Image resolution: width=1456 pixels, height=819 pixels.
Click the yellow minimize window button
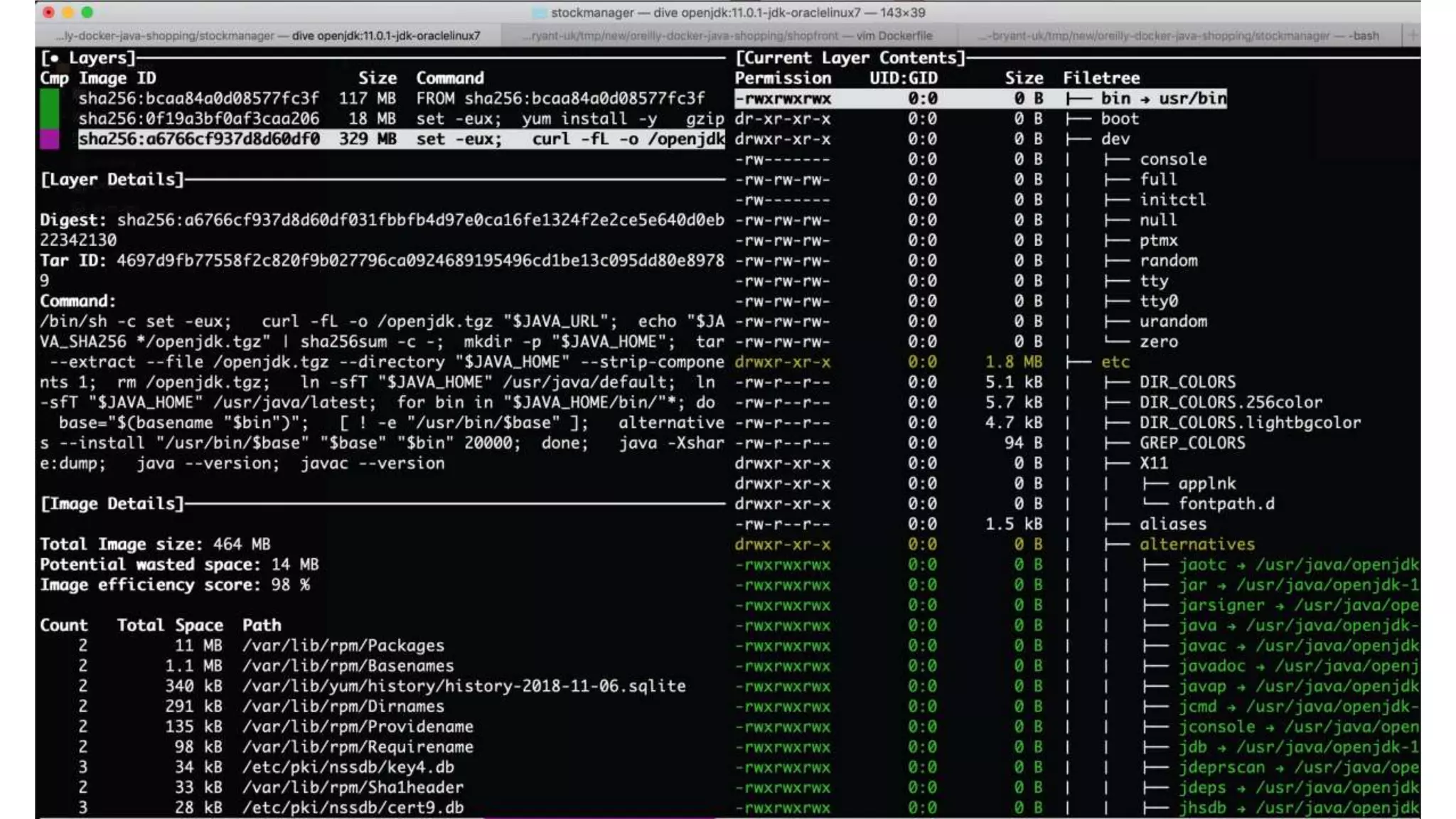pos(68,12)
